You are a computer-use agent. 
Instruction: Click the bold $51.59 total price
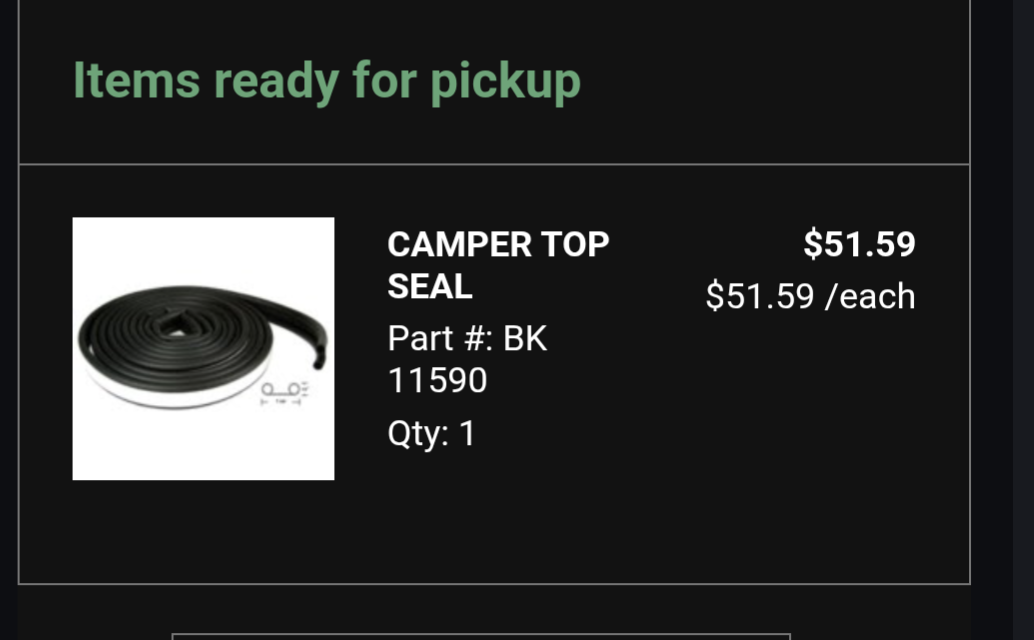pyautogui.click(x=859, y=244)
